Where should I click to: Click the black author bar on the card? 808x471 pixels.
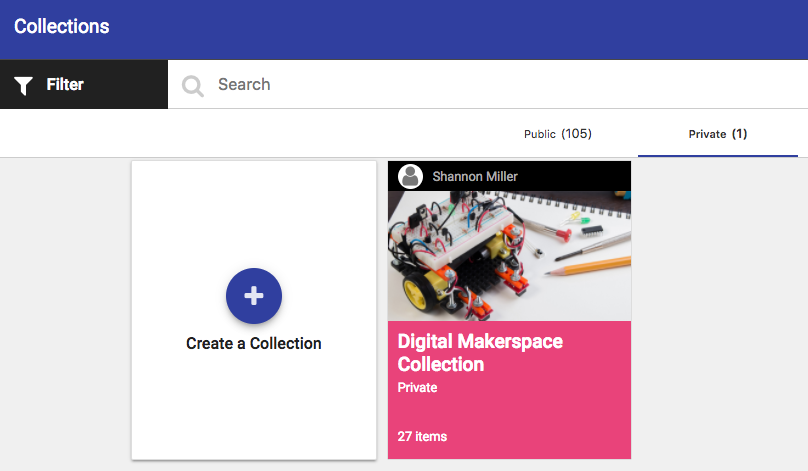580,176
